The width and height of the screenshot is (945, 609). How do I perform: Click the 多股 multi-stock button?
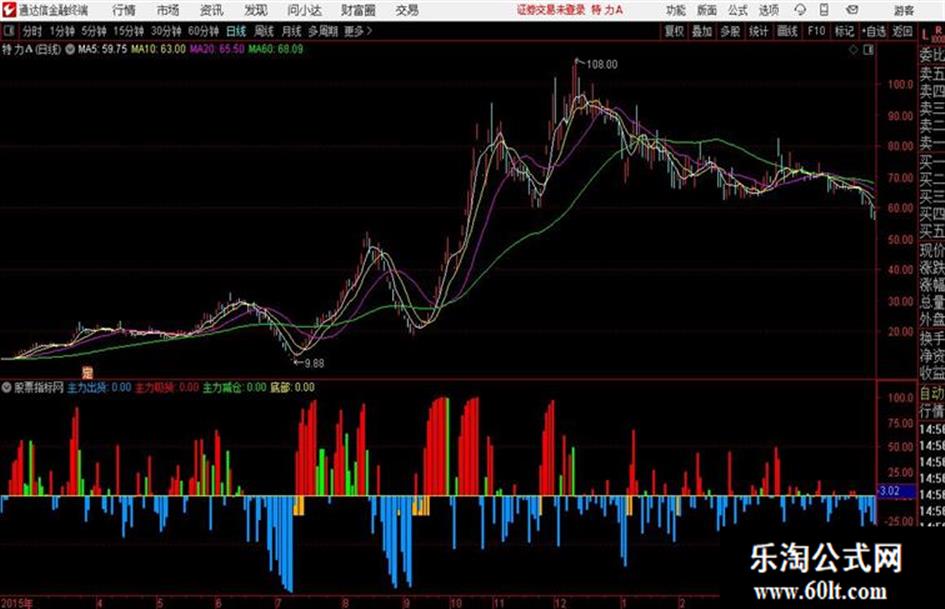(x=730, y=31)
